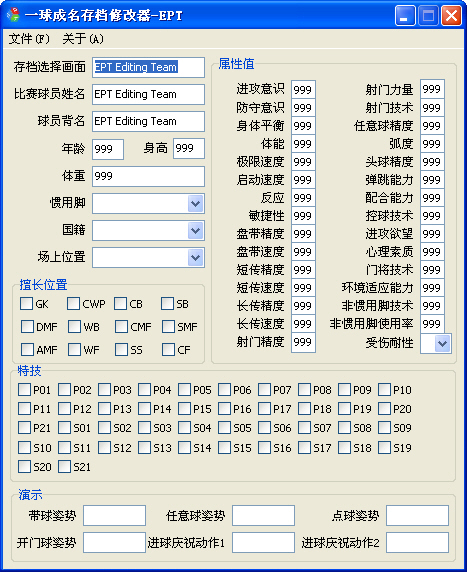467x572 pixels.
Task: Select the 盘带精度 value field
Action: 303,233
